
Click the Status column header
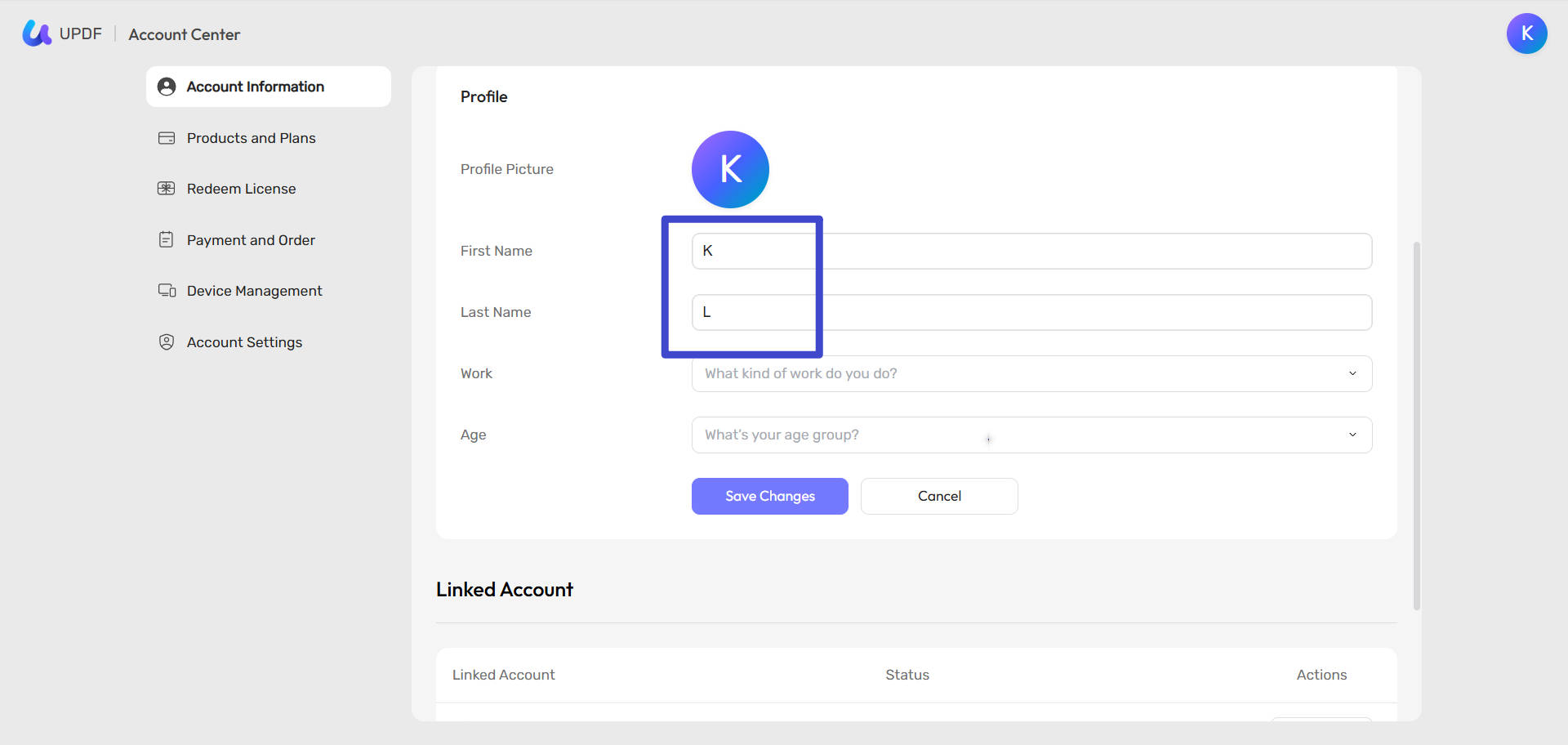(907, 675)
